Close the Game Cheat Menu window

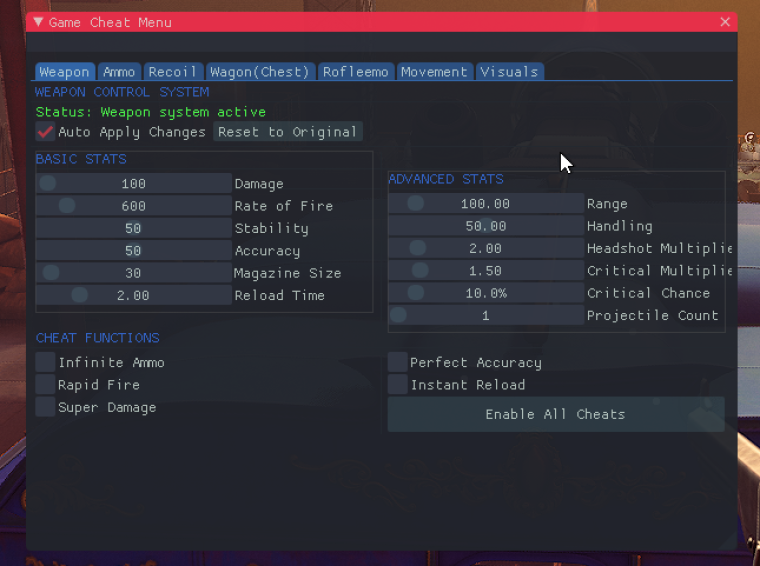[725, 22]
